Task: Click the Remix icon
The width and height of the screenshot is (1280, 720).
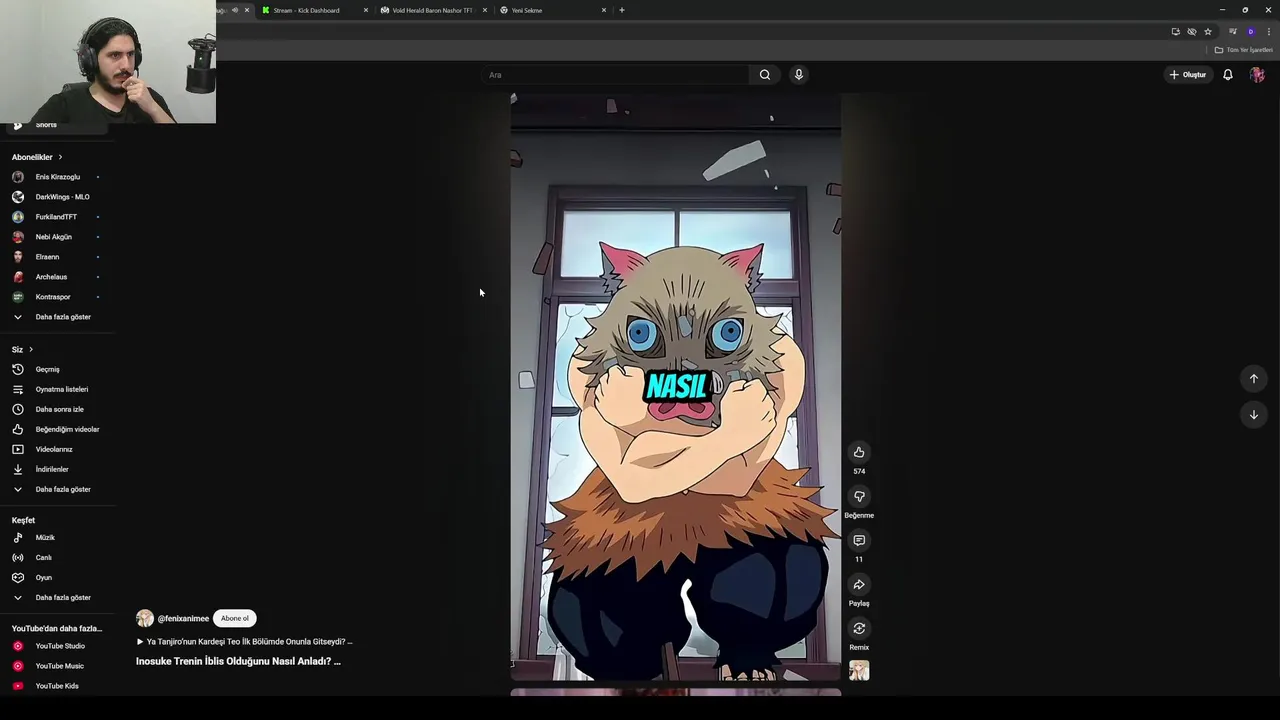Action: tap(859, 629)
